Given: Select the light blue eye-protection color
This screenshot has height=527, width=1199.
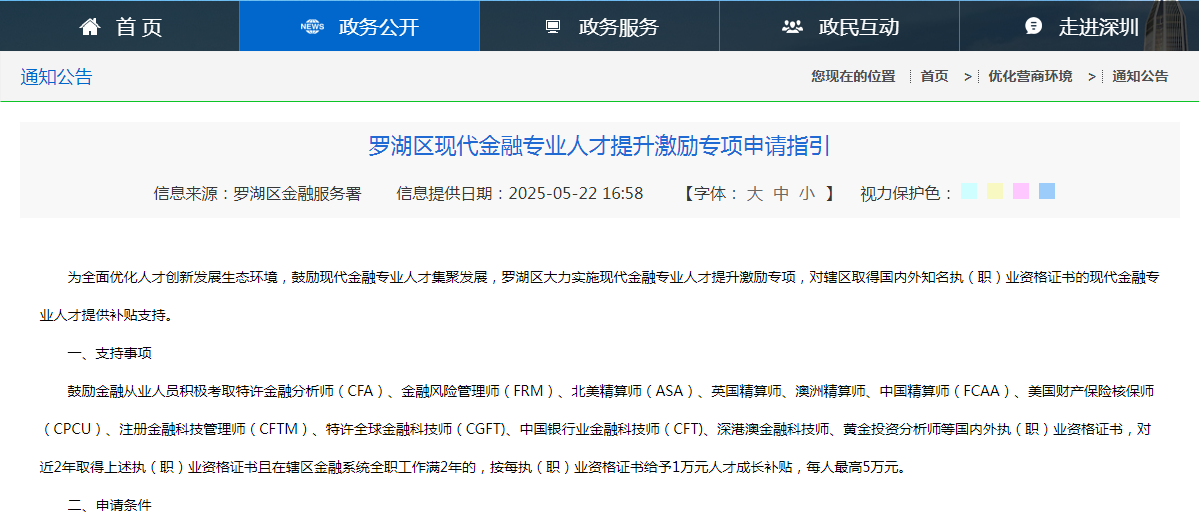Looking at the screenshot, I should pyautogui.click(x=1047, y=191).
